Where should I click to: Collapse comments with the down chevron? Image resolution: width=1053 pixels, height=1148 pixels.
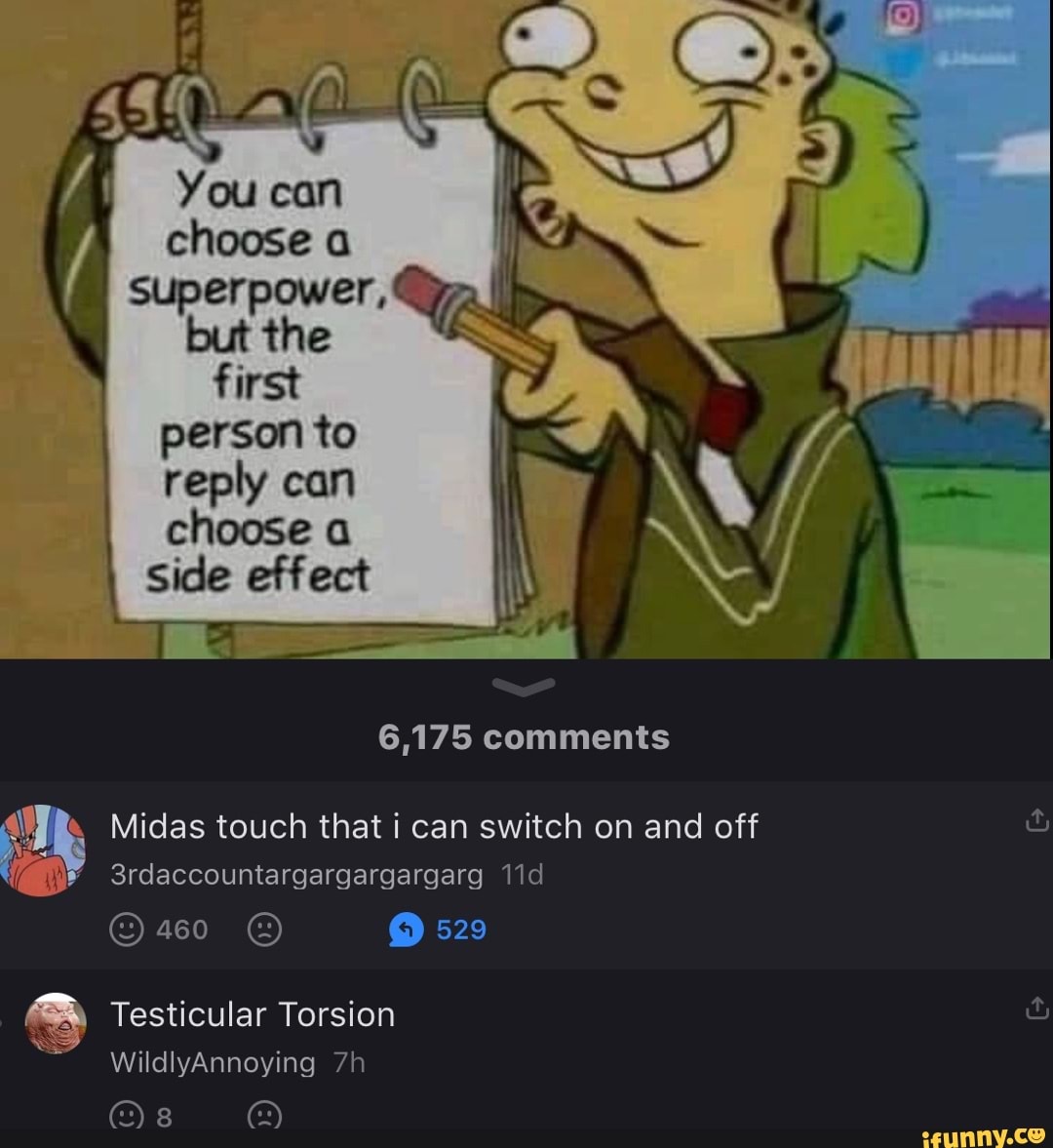tap(524, 686)
